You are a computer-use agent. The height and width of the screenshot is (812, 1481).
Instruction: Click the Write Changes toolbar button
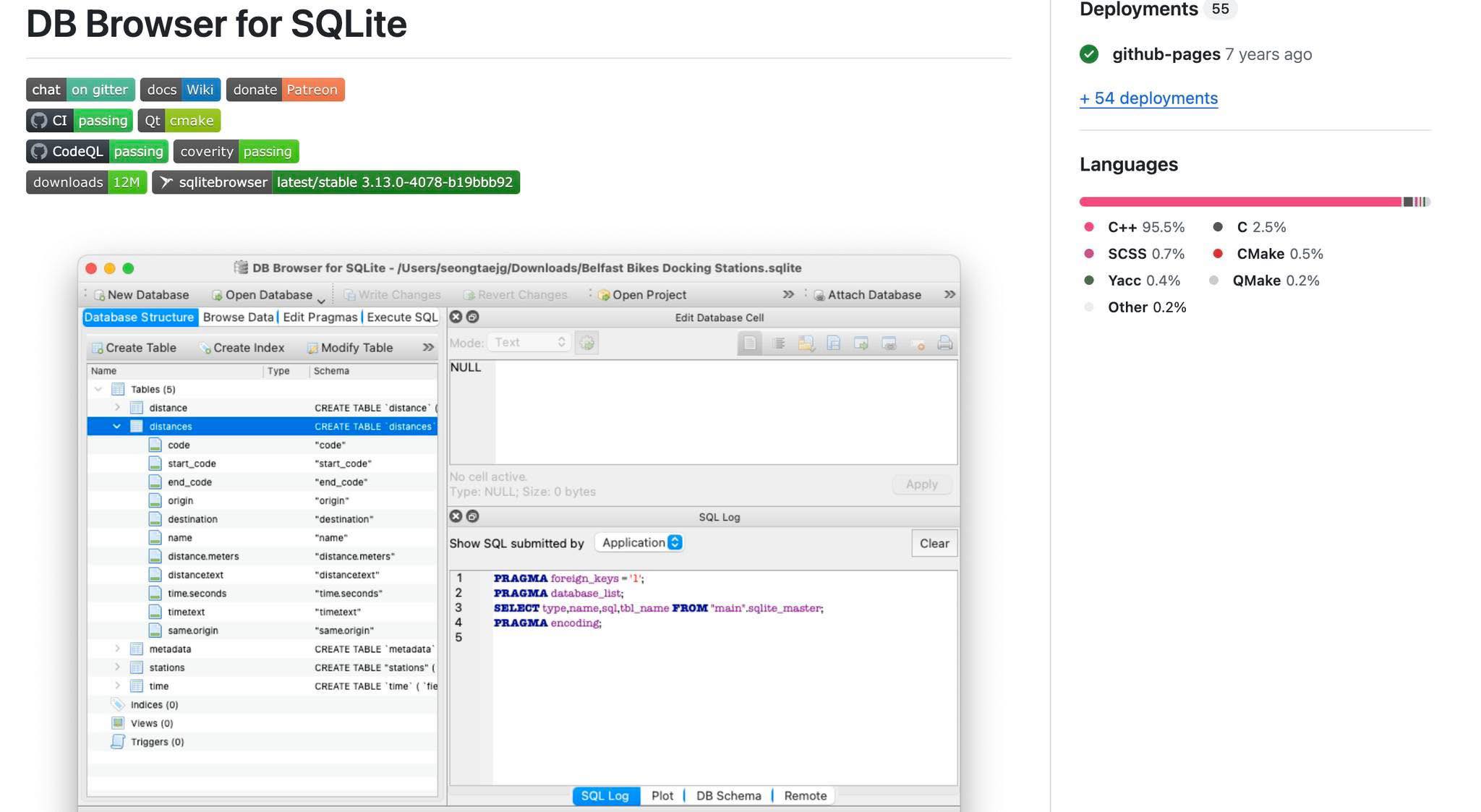click(392, 295)
